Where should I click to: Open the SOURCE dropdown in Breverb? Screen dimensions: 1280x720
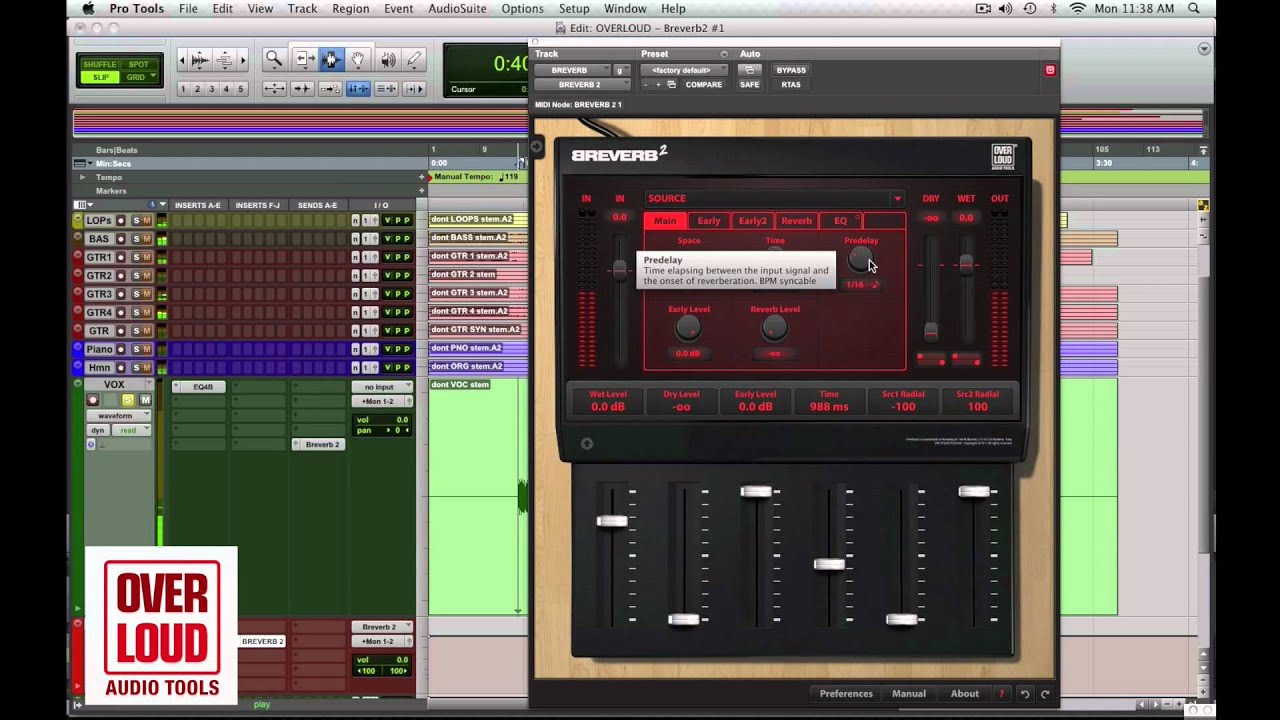[x=773, y=198]
